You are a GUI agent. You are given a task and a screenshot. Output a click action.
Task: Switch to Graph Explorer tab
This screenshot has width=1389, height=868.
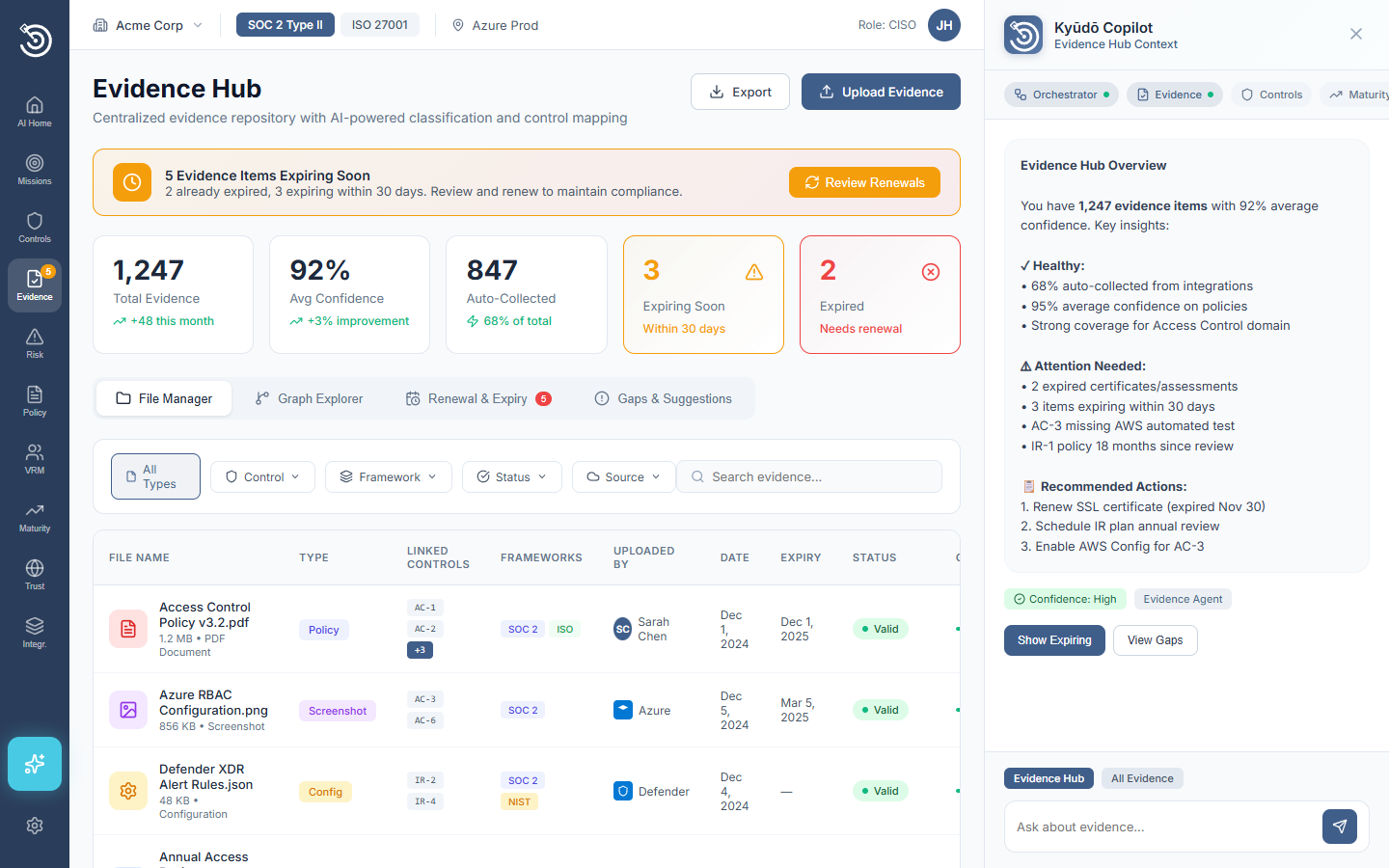pyautogui.click(x=309, y=398)
